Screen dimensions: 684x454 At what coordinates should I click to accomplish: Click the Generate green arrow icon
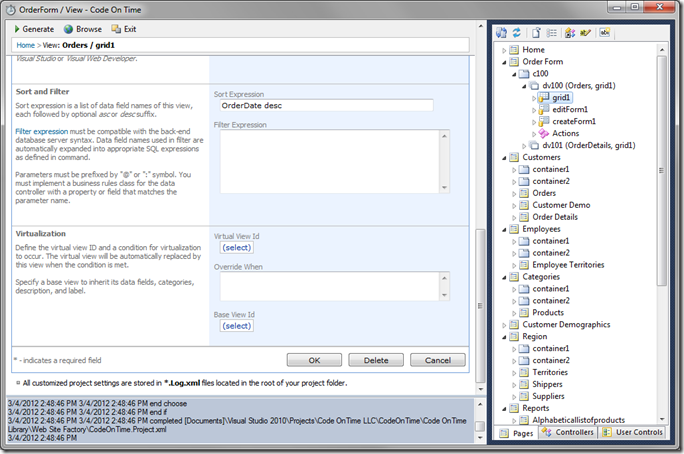(17, 29)
